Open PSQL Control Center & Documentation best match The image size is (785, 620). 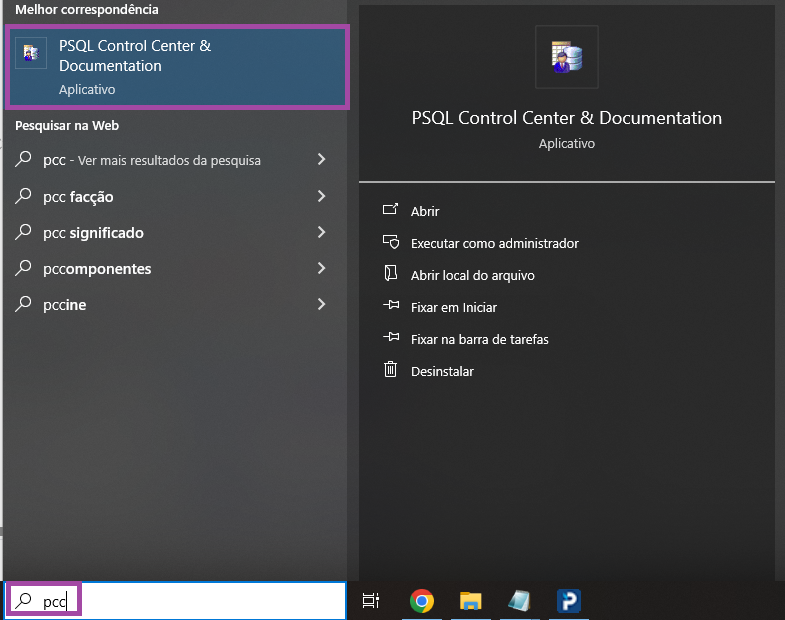(177, 67)
